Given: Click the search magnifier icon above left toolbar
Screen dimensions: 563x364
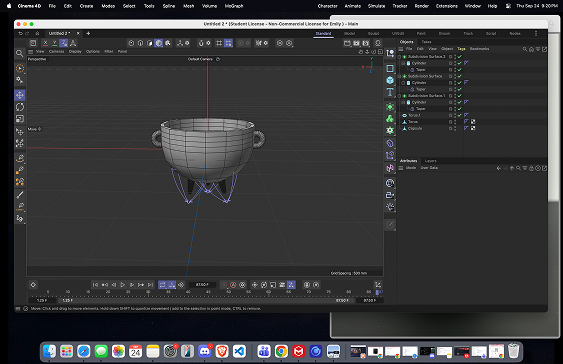Looking at the screenshot, I should (x=19, y=53).
